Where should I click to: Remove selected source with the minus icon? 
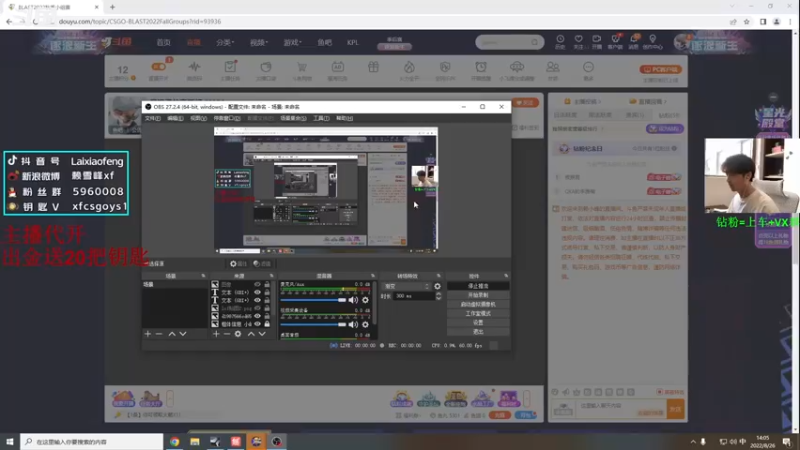(x=227, y=334)
